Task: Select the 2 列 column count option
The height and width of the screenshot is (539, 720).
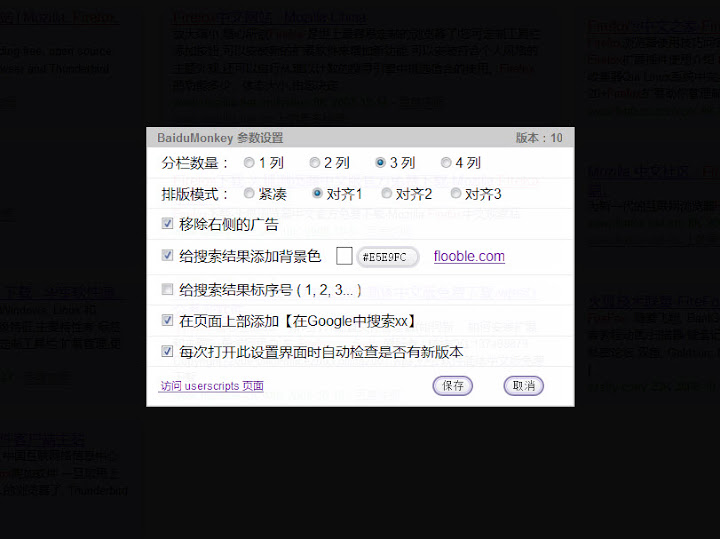Action: [x=315, y=163]
